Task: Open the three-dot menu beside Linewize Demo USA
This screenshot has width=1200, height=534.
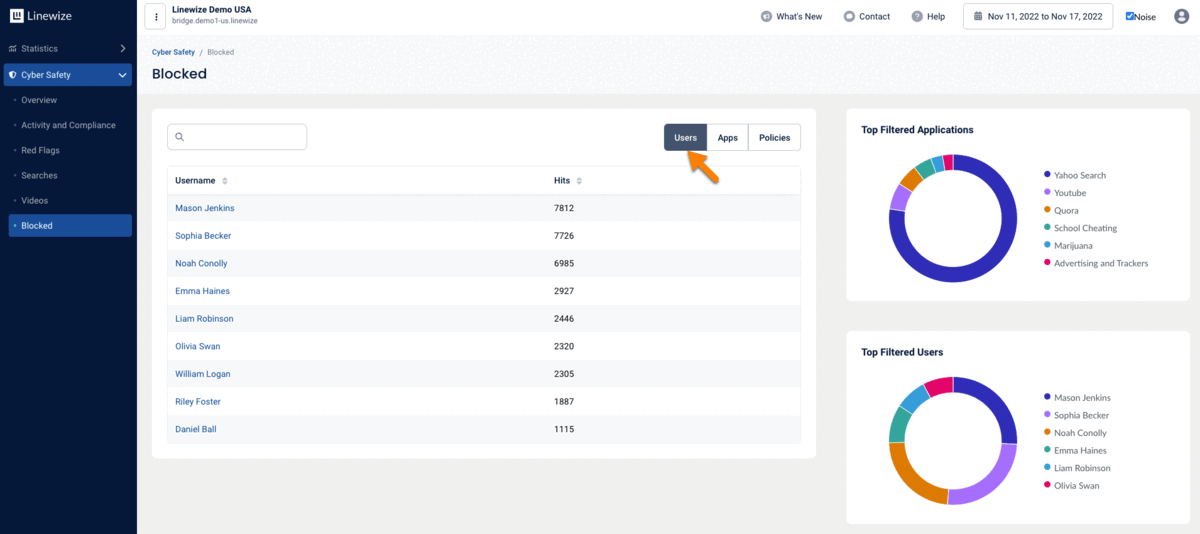Action: [x=155, y=16]
